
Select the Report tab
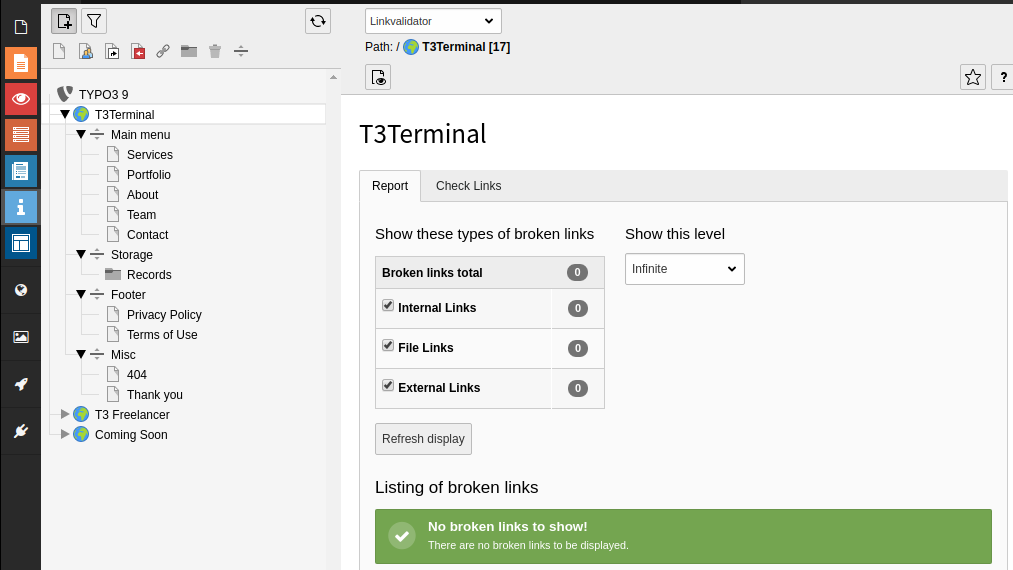coord(390,186)
